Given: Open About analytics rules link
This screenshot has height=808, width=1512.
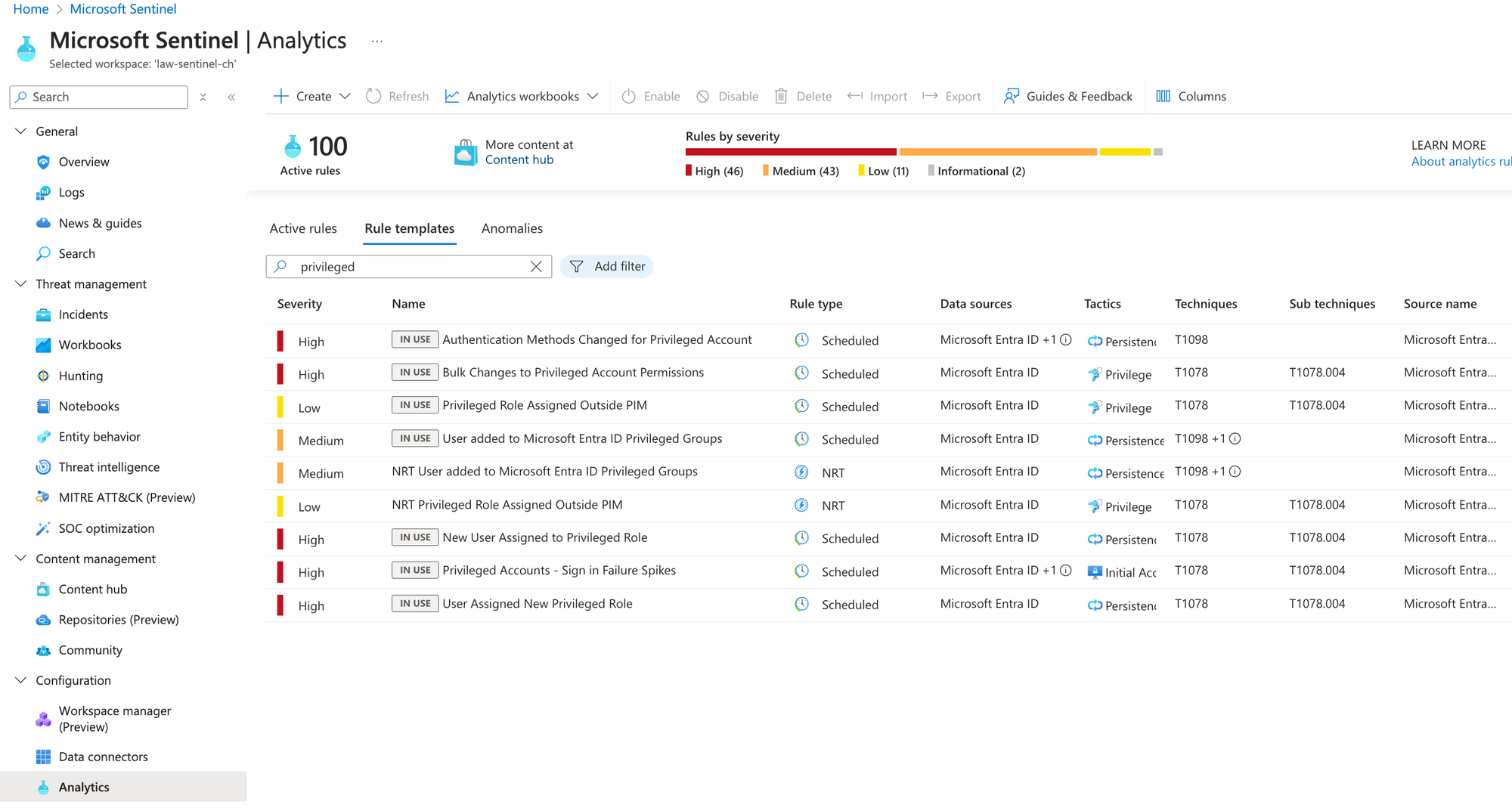Looking at the screenshot, I should pyautogui.click(x=1461, y=161).
